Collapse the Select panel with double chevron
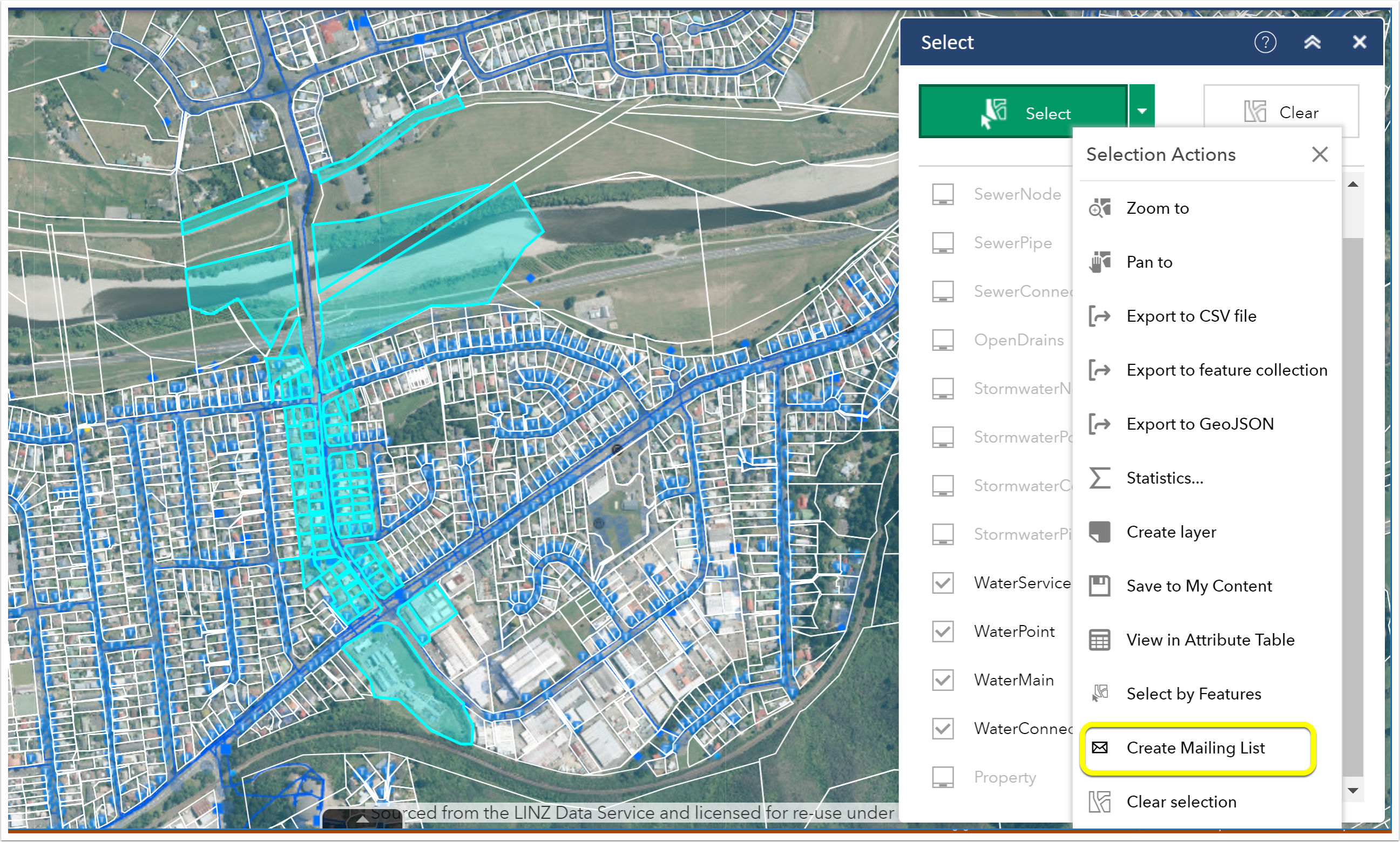The width and height of the screenshot is (1400, 842). point(1312,42)
